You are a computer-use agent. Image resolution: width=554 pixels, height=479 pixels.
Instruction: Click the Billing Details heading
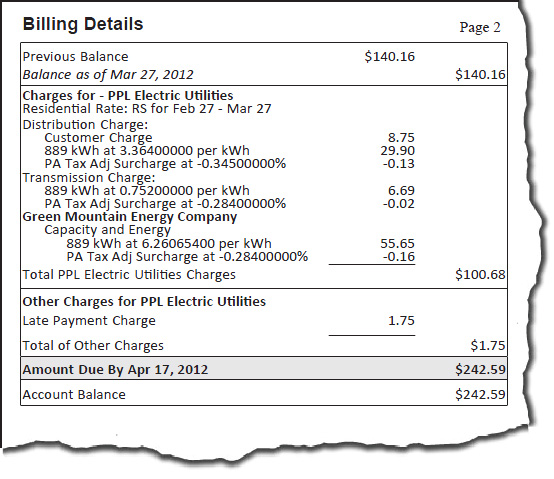(83, 24)
